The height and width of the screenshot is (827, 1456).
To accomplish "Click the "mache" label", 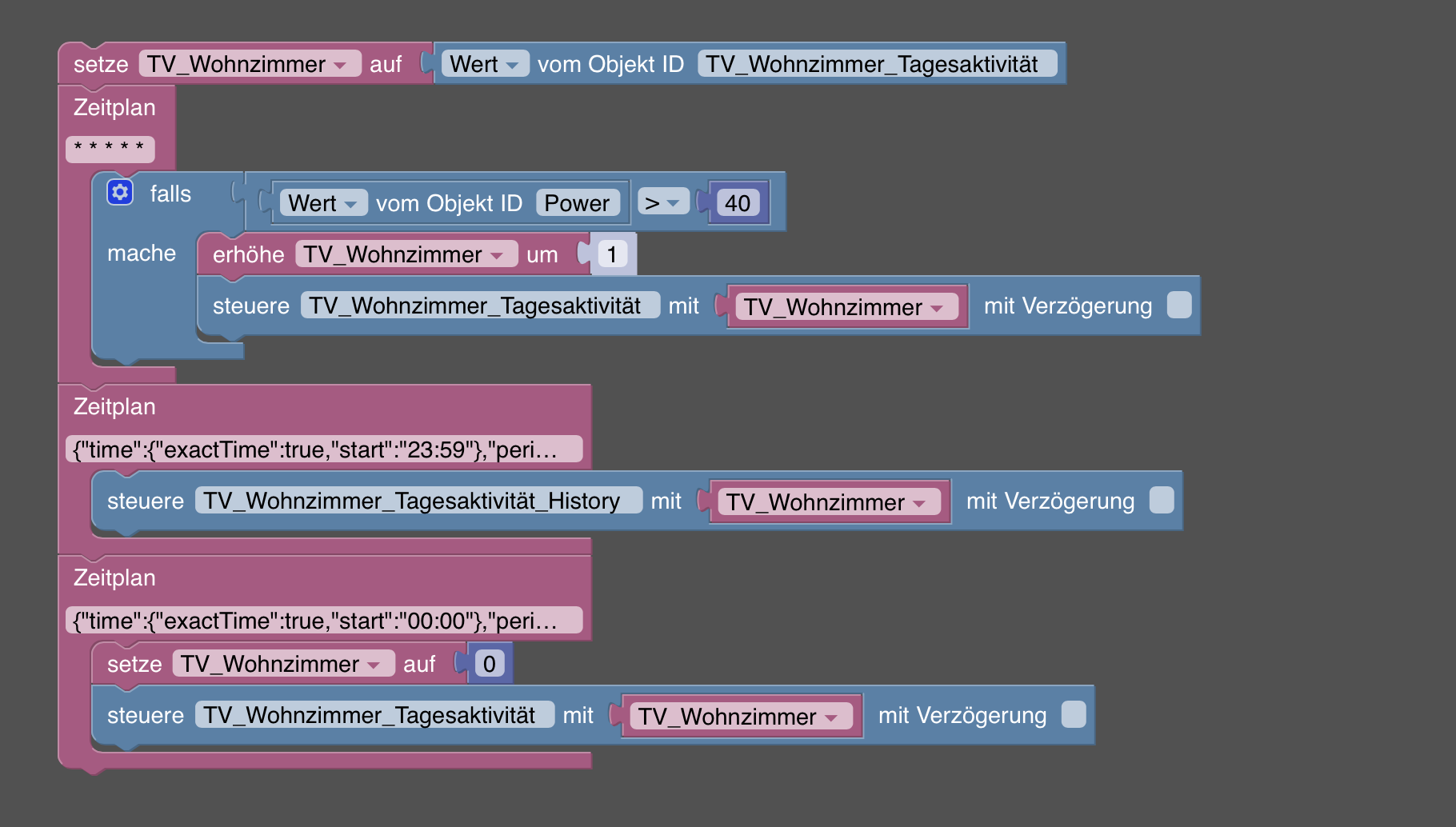I will click(x=142, y=253).
